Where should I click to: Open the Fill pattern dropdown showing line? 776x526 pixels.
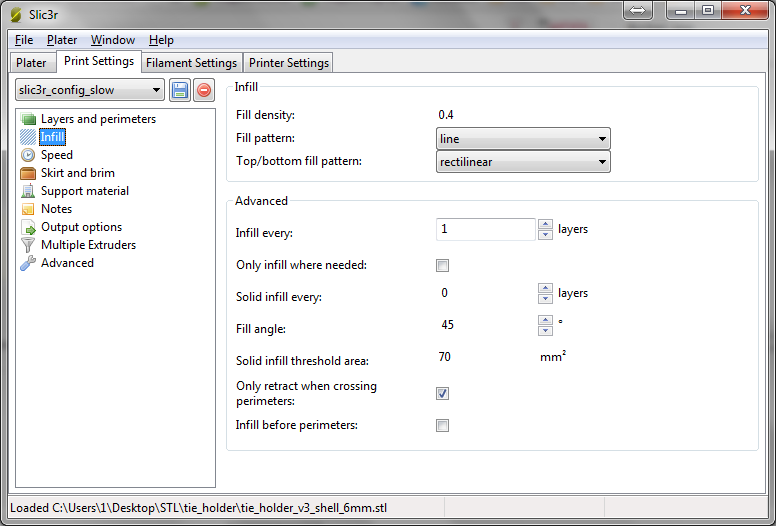(523, 139)
